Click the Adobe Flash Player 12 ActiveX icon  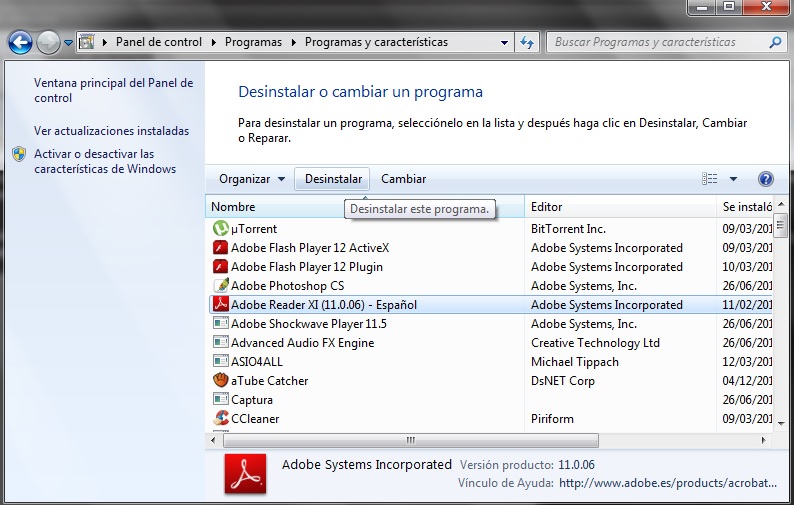(x=221, y=248)
